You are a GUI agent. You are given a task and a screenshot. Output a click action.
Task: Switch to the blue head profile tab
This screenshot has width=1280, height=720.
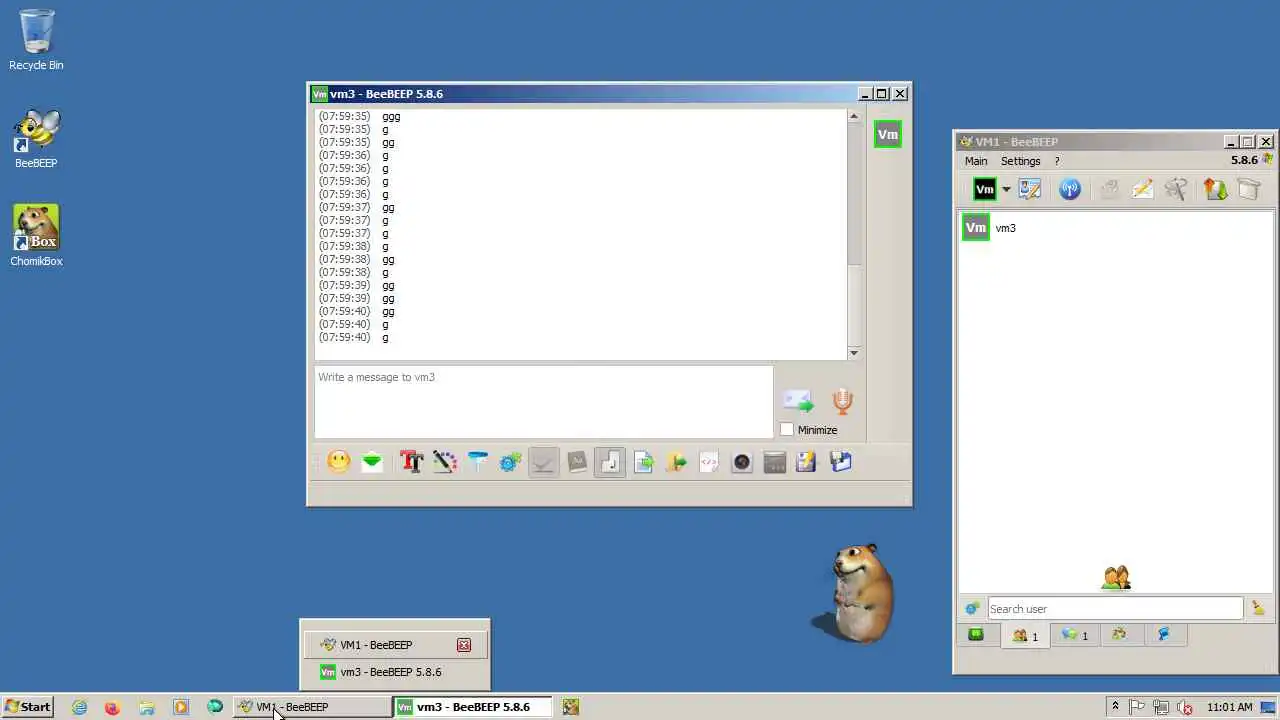pos(1164,635)
